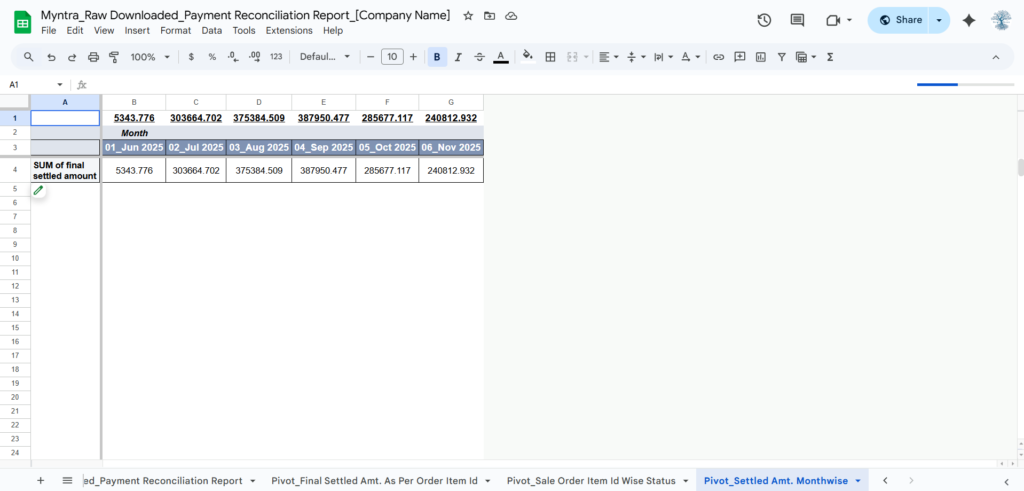Screen dimensions: 1024x491
Task: Open the font Default dropdown
Action: pos(325,57)
